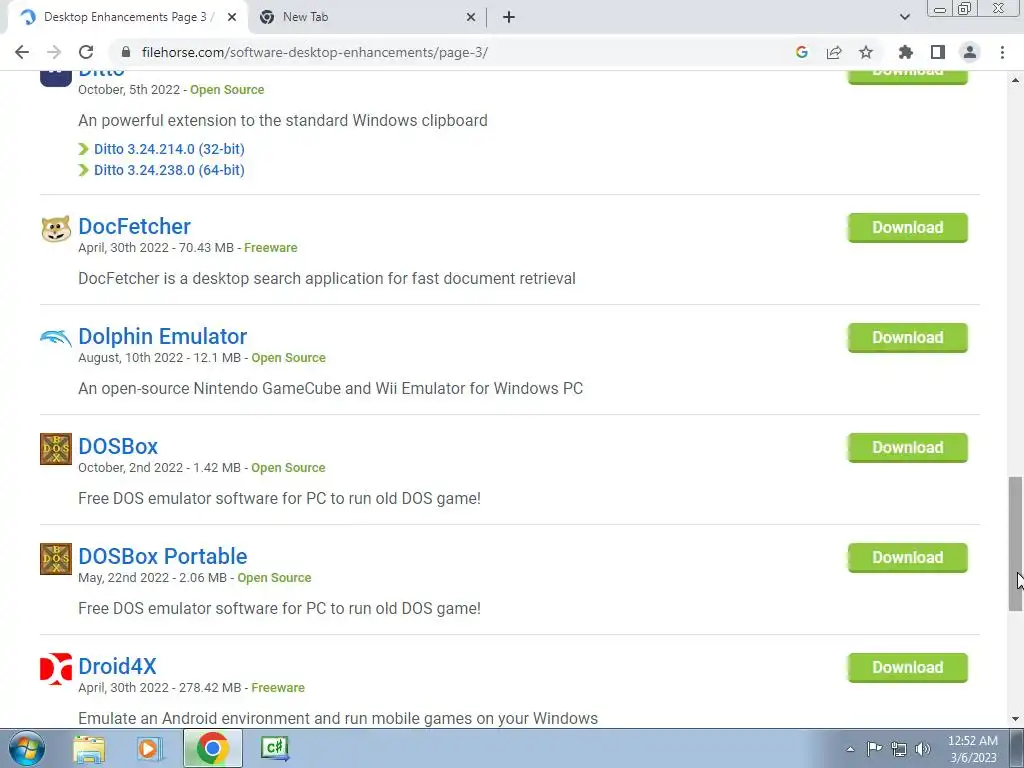The width and height of the screenshot is (1024, 768).
Task: Open the Windows Start menu
Action: click(26, 749)
